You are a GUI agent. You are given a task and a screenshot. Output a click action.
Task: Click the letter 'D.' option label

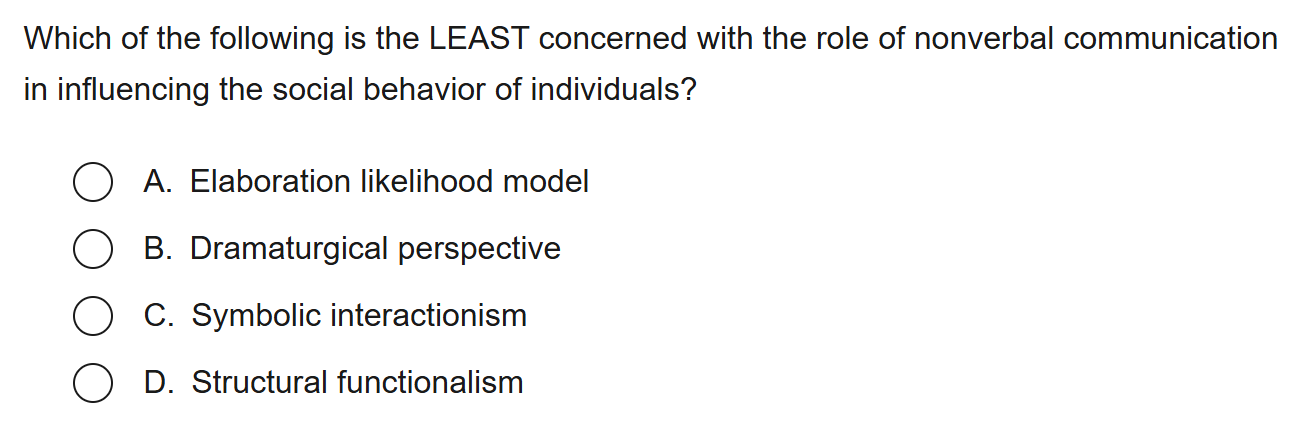click(158, 383)
